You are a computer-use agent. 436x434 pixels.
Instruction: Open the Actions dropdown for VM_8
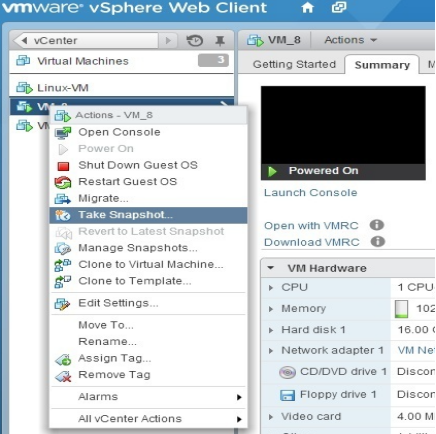point(350,40)
